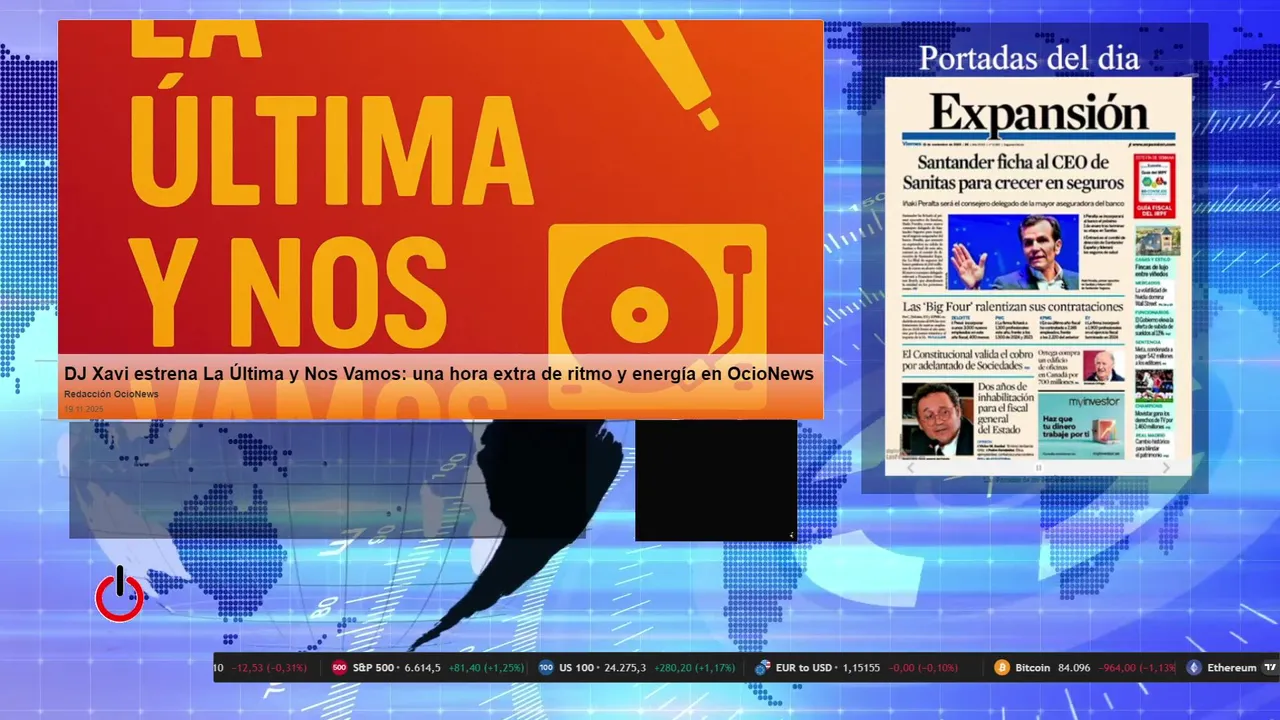Go to previous newspaper cover arrow
The width and height of the screenshot is (1280, 720).
click(x=910, y=467)
